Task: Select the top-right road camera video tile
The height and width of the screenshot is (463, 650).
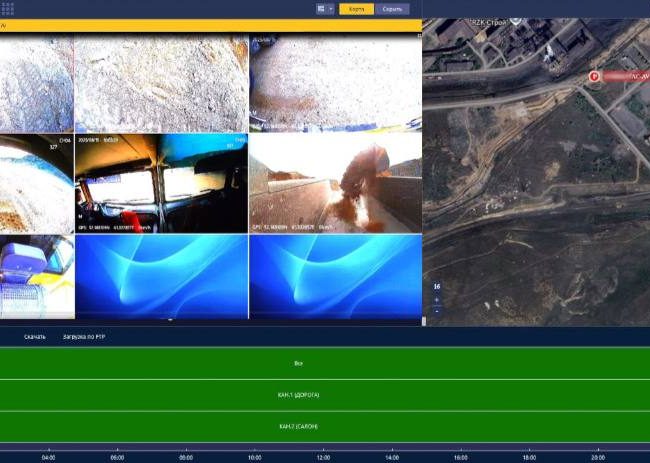Action: coord(335,85)
